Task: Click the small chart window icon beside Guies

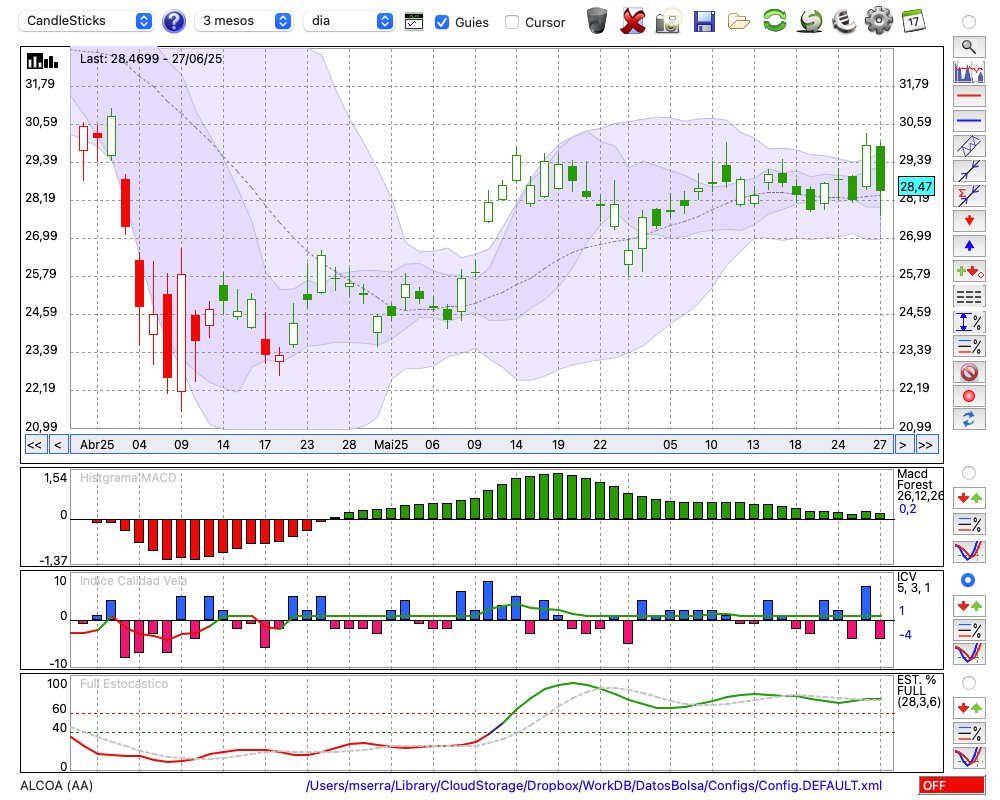Action: [x=414, y=22]
